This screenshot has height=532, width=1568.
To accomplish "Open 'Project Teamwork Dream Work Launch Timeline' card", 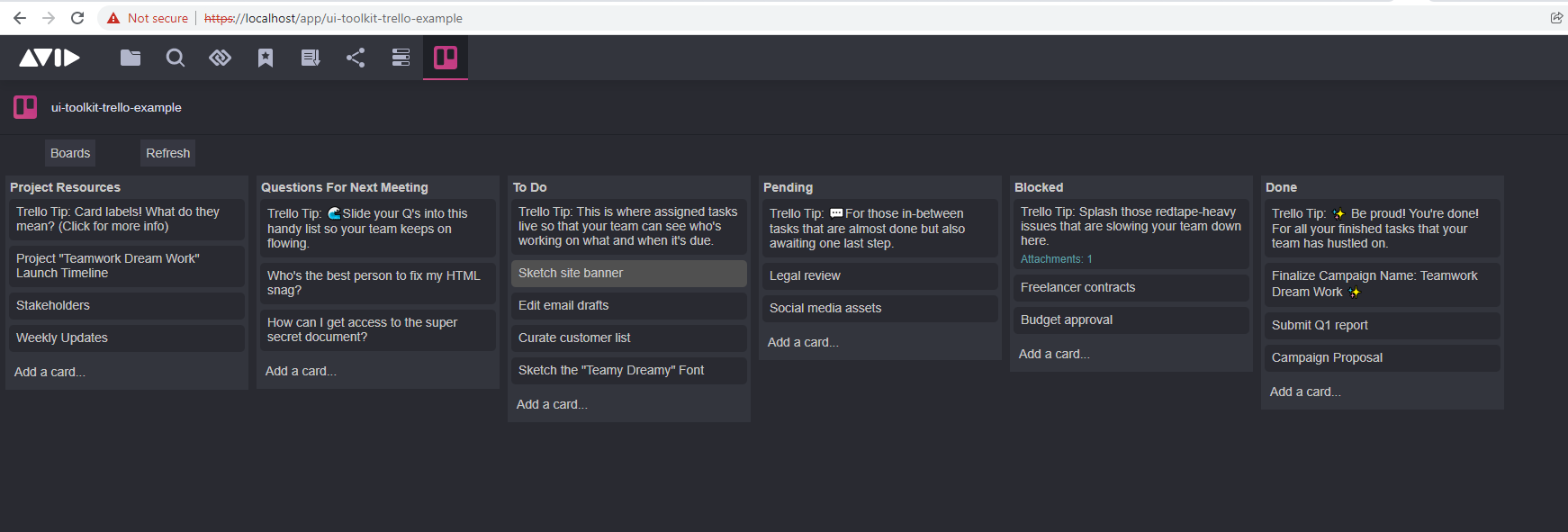I will (x=127, y=266).
